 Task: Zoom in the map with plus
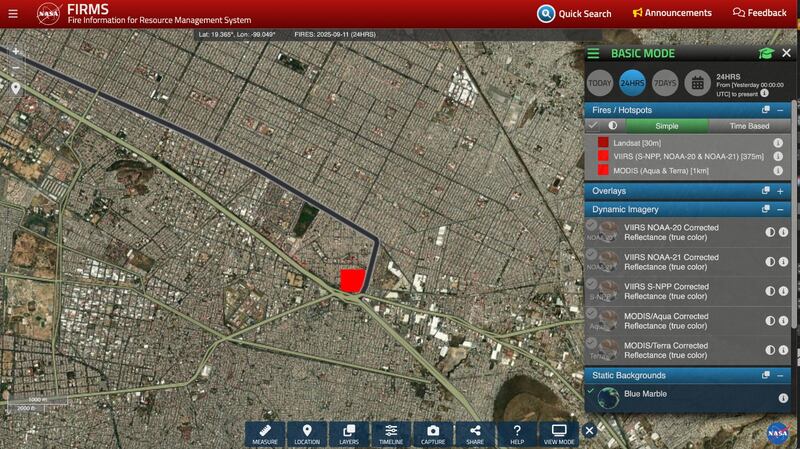click(x=16, y=52)
